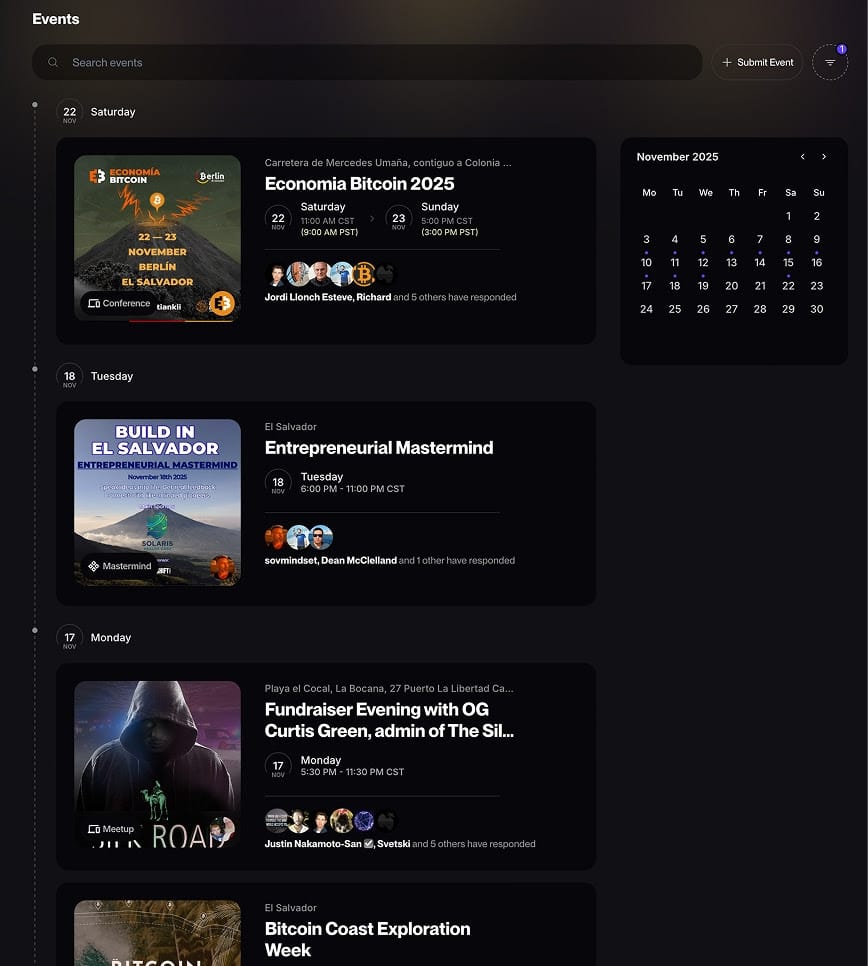Click the Meetup tag badge
Image resolution: width=868 pixels, height=966 pixels.
click(111, 829)
